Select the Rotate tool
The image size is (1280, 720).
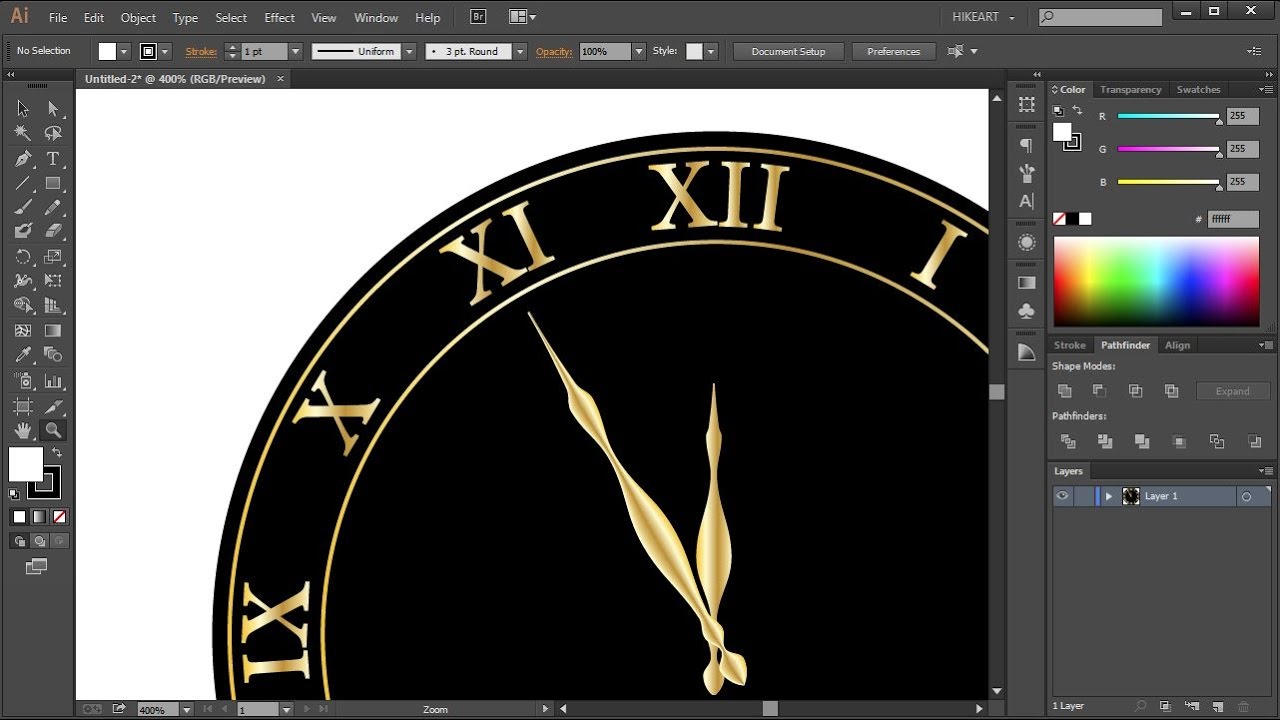tap(23, 257)
